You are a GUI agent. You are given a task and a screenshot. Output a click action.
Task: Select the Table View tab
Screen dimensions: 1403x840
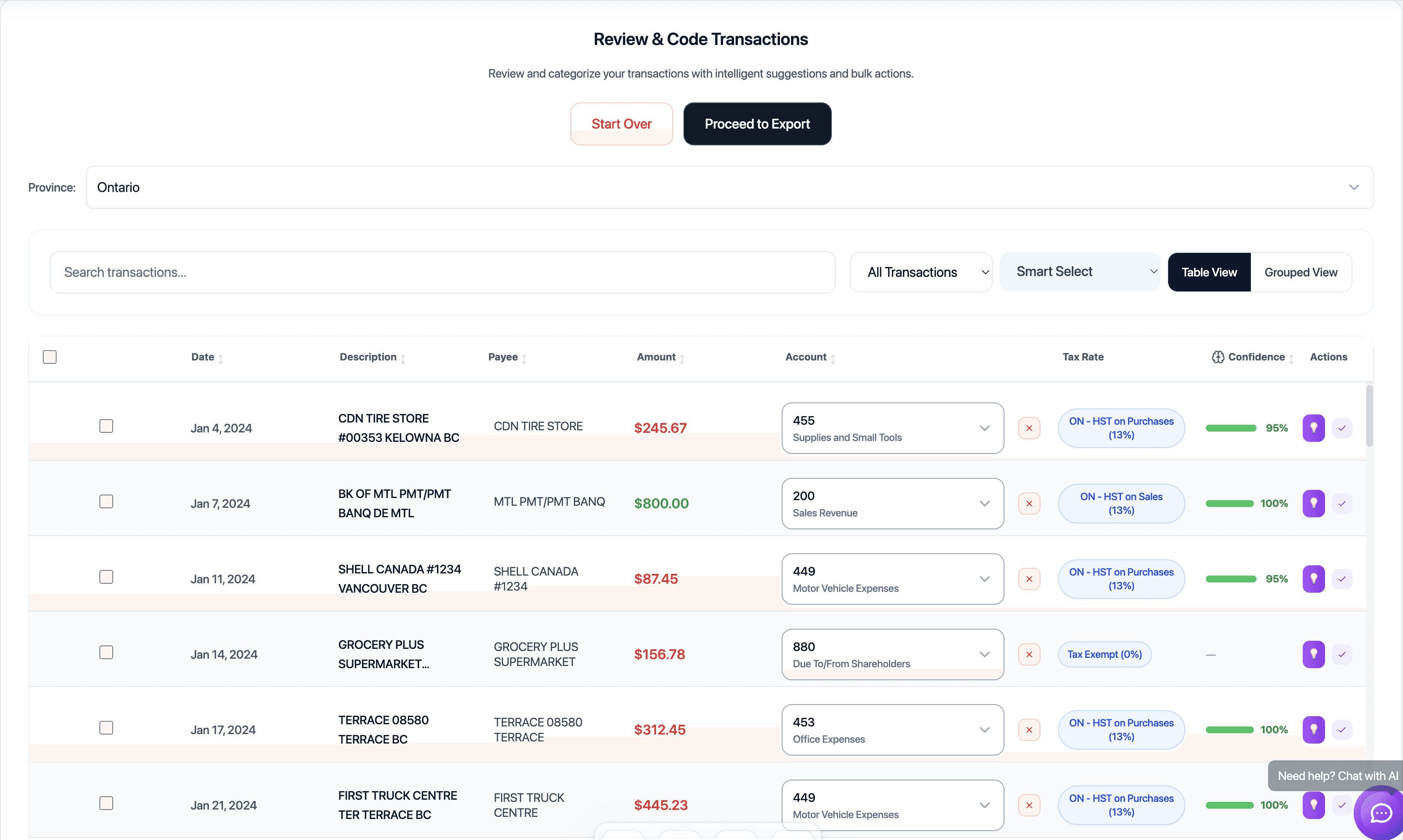(x=1208, y=272)
